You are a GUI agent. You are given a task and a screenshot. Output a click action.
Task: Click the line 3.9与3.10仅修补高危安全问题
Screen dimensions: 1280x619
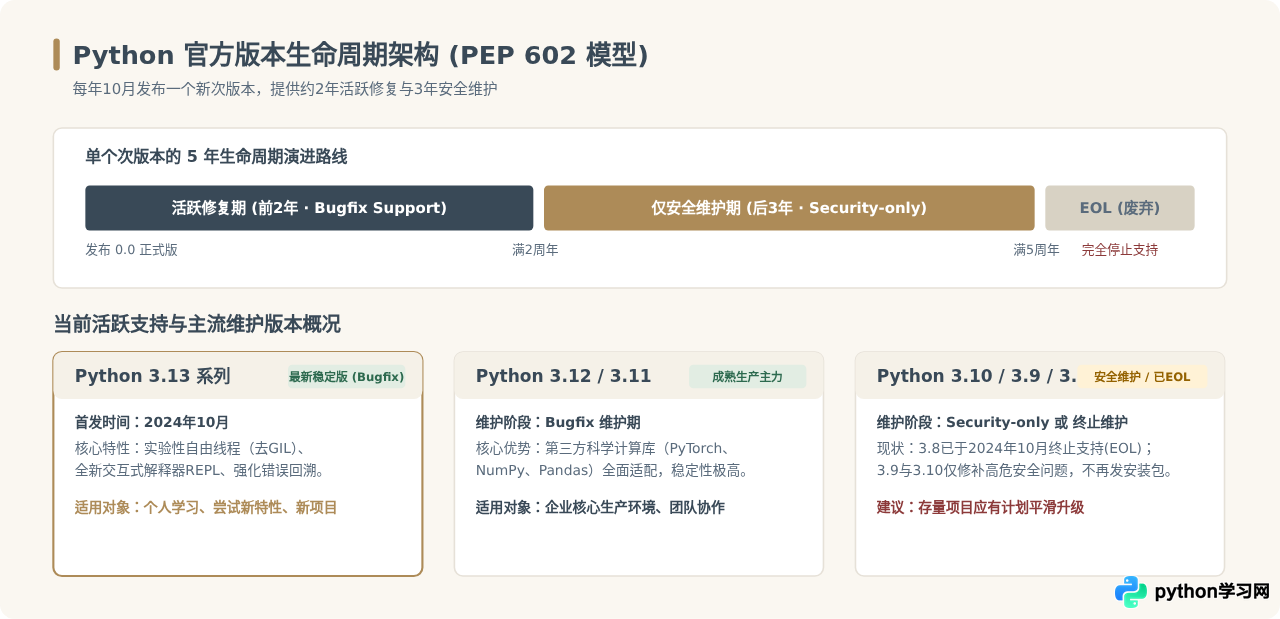(1025, 470)
